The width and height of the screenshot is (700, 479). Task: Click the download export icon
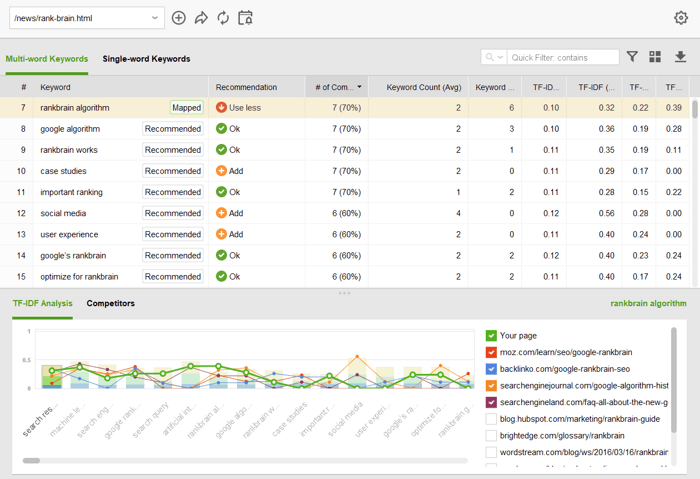tap(680, 58)
